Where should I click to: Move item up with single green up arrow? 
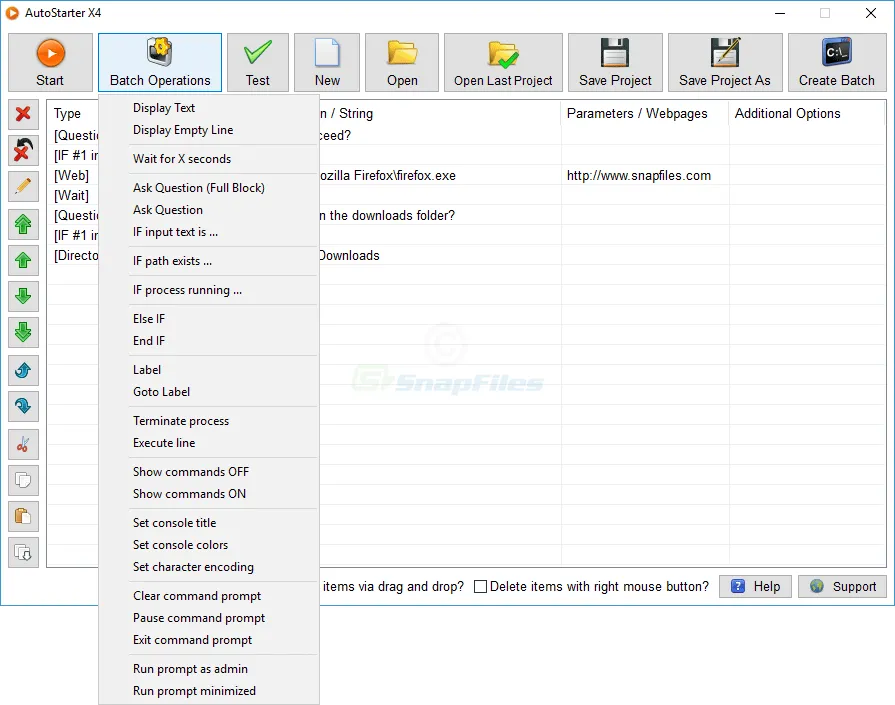(23, 260)
